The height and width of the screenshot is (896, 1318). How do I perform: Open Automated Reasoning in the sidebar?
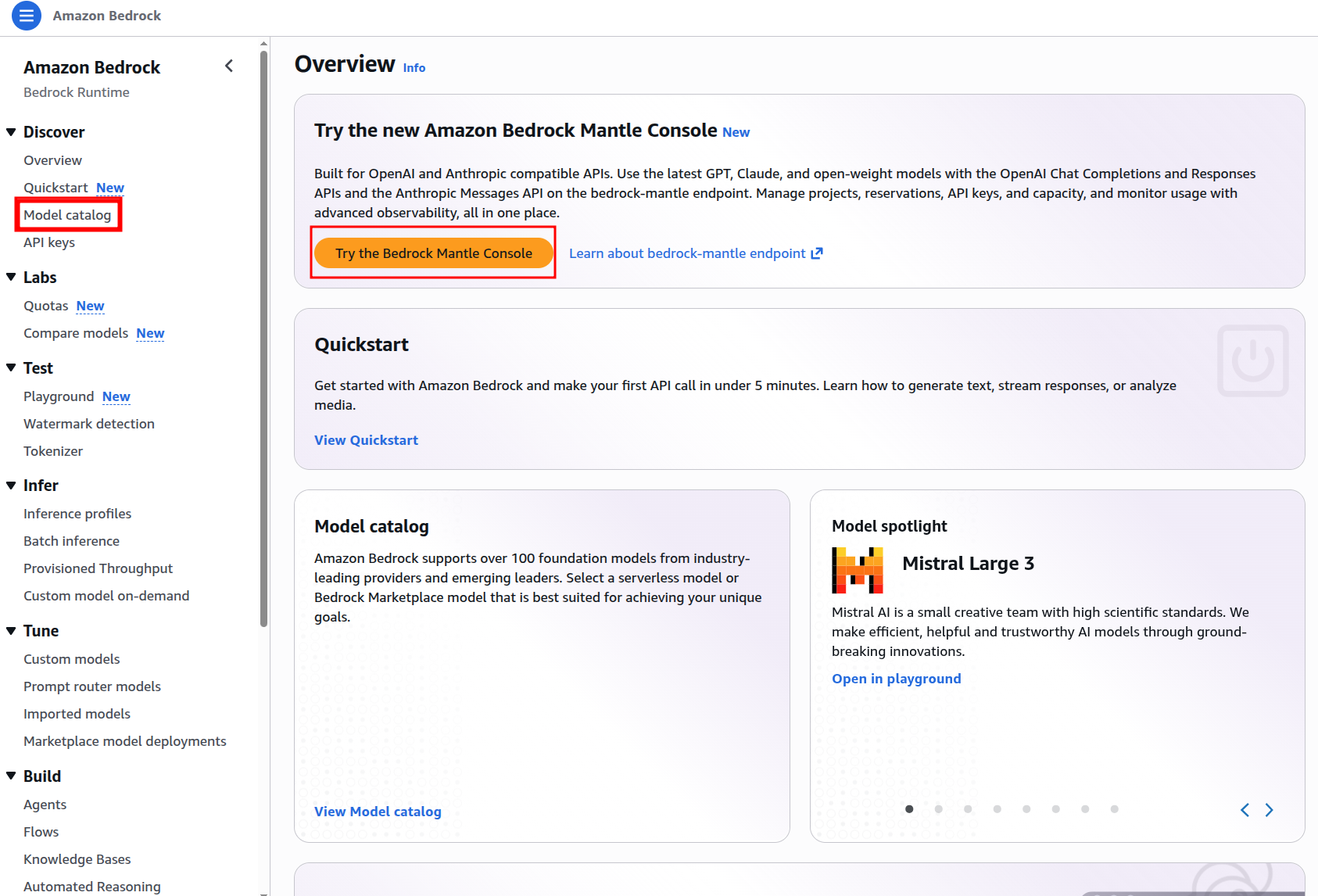click(x=92, y=887)
